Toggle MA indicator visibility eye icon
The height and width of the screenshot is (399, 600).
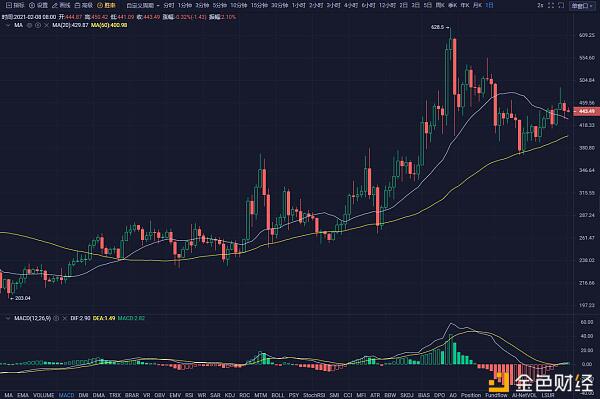(x=29, y=25)
